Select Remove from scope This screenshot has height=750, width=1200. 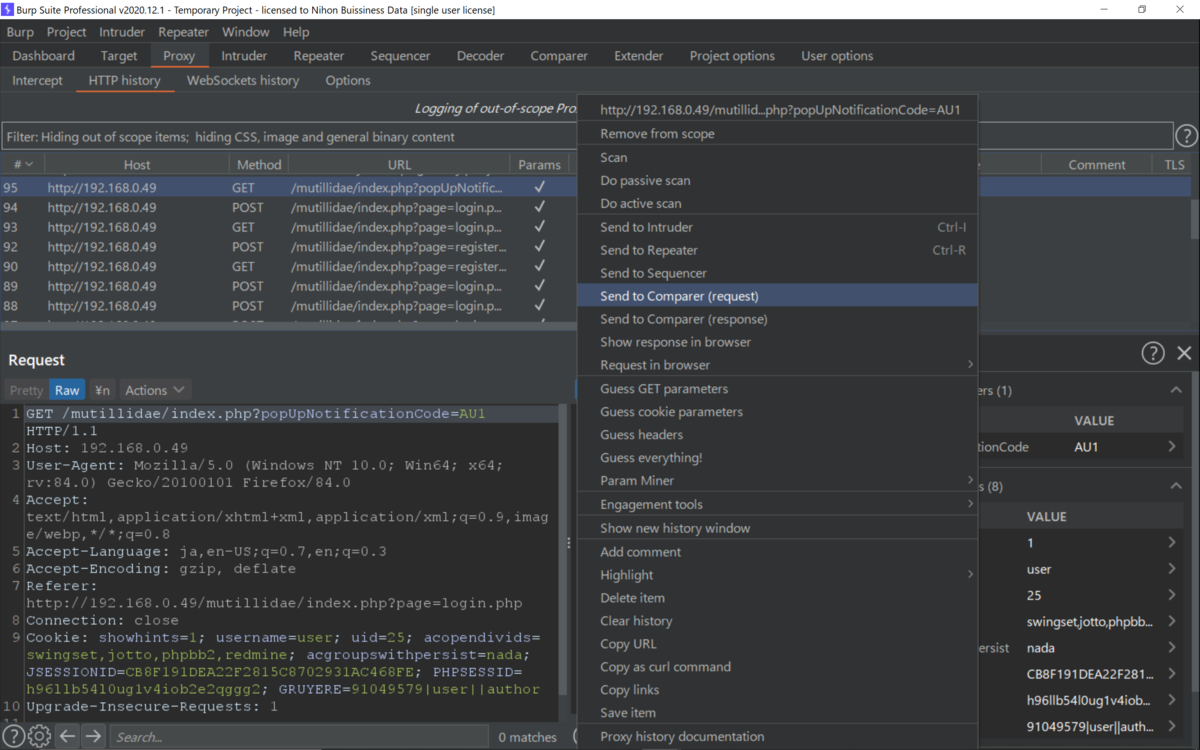click(776, 133)
